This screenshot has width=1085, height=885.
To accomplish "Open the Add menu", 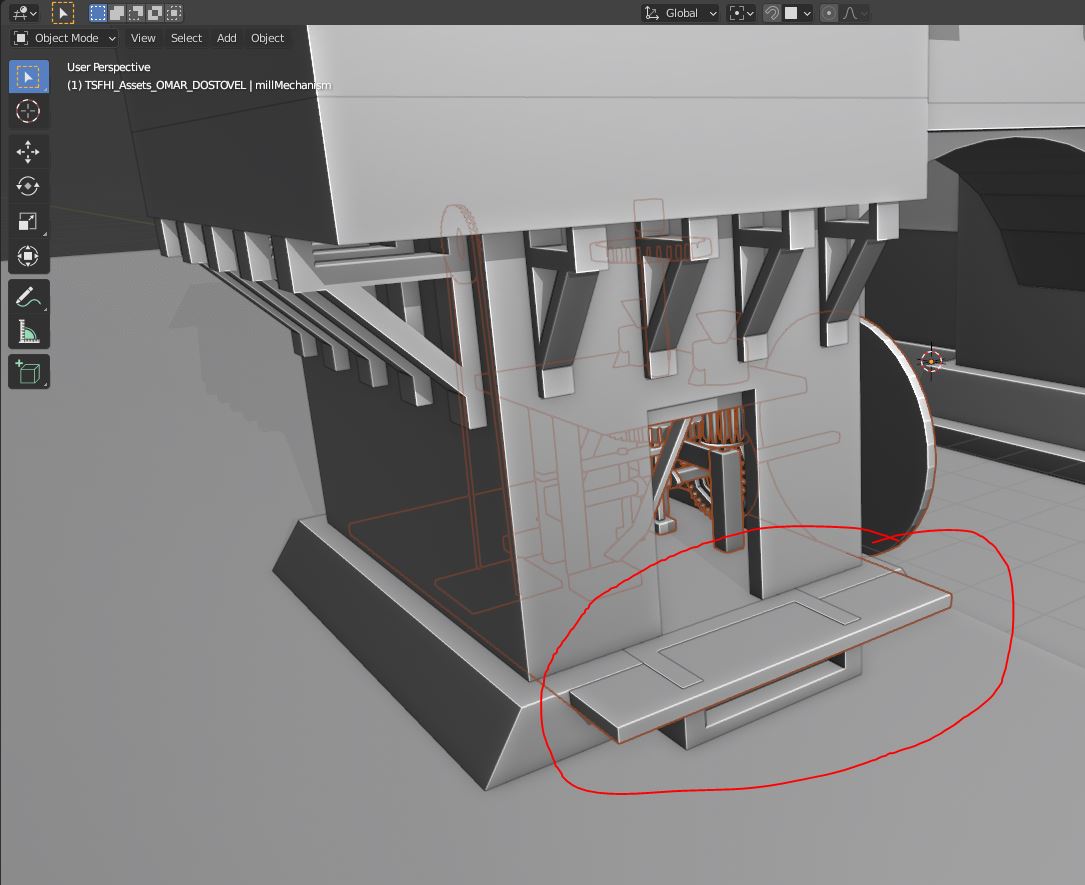I will coord(226,38).
